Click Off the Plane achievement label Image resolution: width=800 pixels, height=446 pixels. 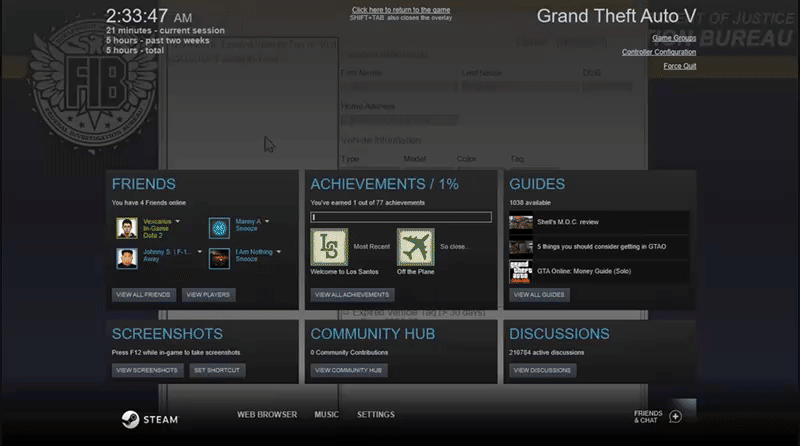pyautogui.click(x=416, y=272)
